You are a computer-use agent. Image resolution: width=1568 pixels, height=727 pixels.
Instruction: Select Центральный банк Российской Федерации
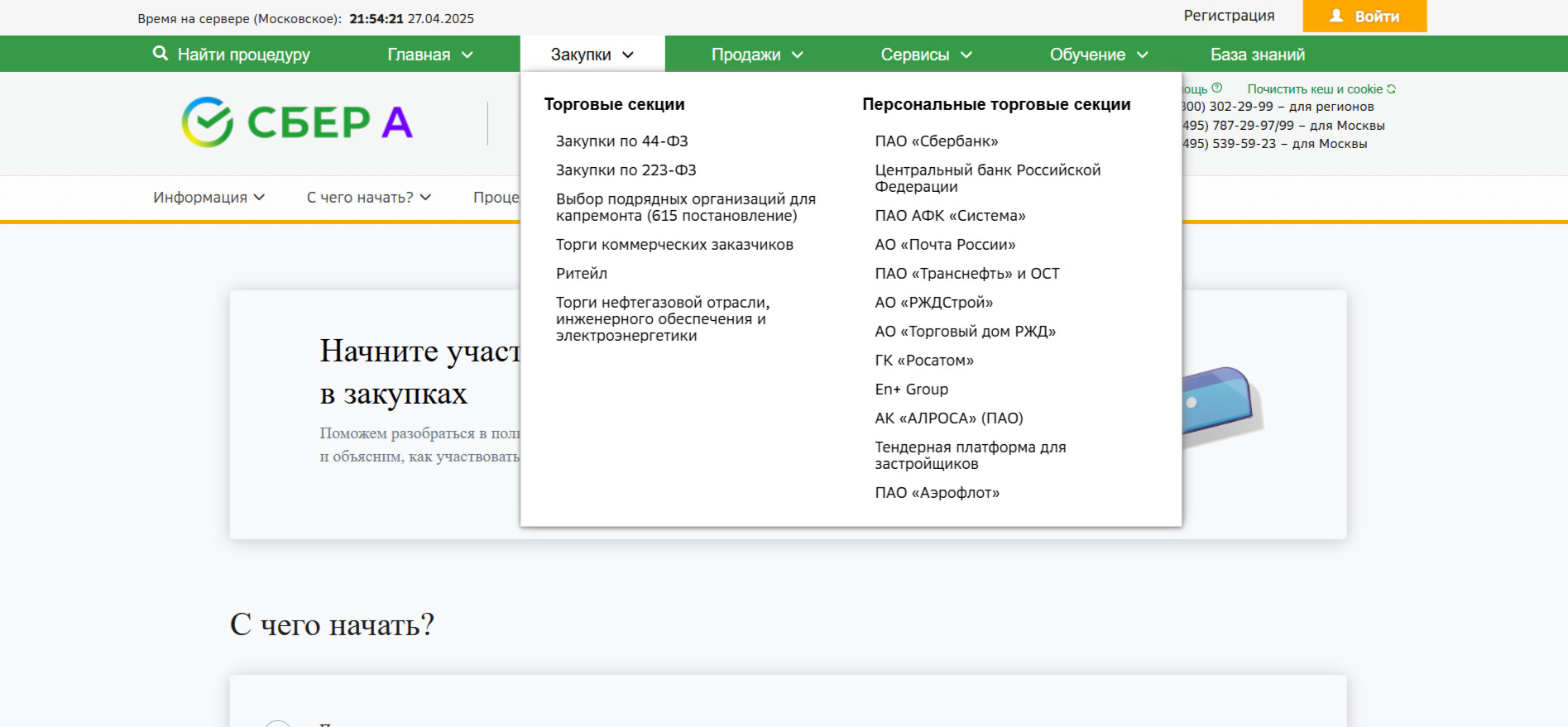click(x=988, y=179)
